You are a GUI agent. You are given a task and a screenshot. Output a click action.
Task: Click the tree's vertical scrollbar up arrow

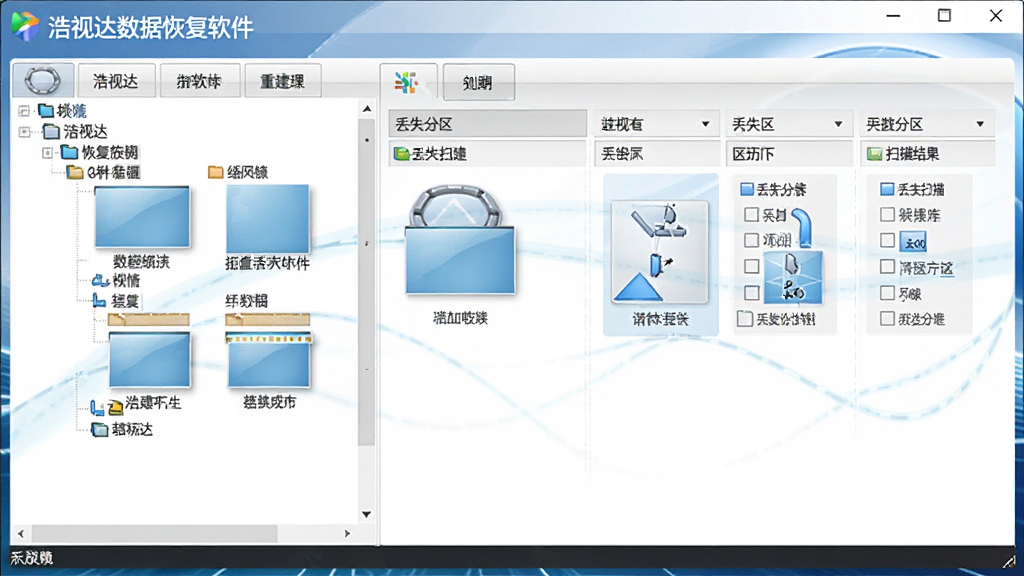pos(367,109)
